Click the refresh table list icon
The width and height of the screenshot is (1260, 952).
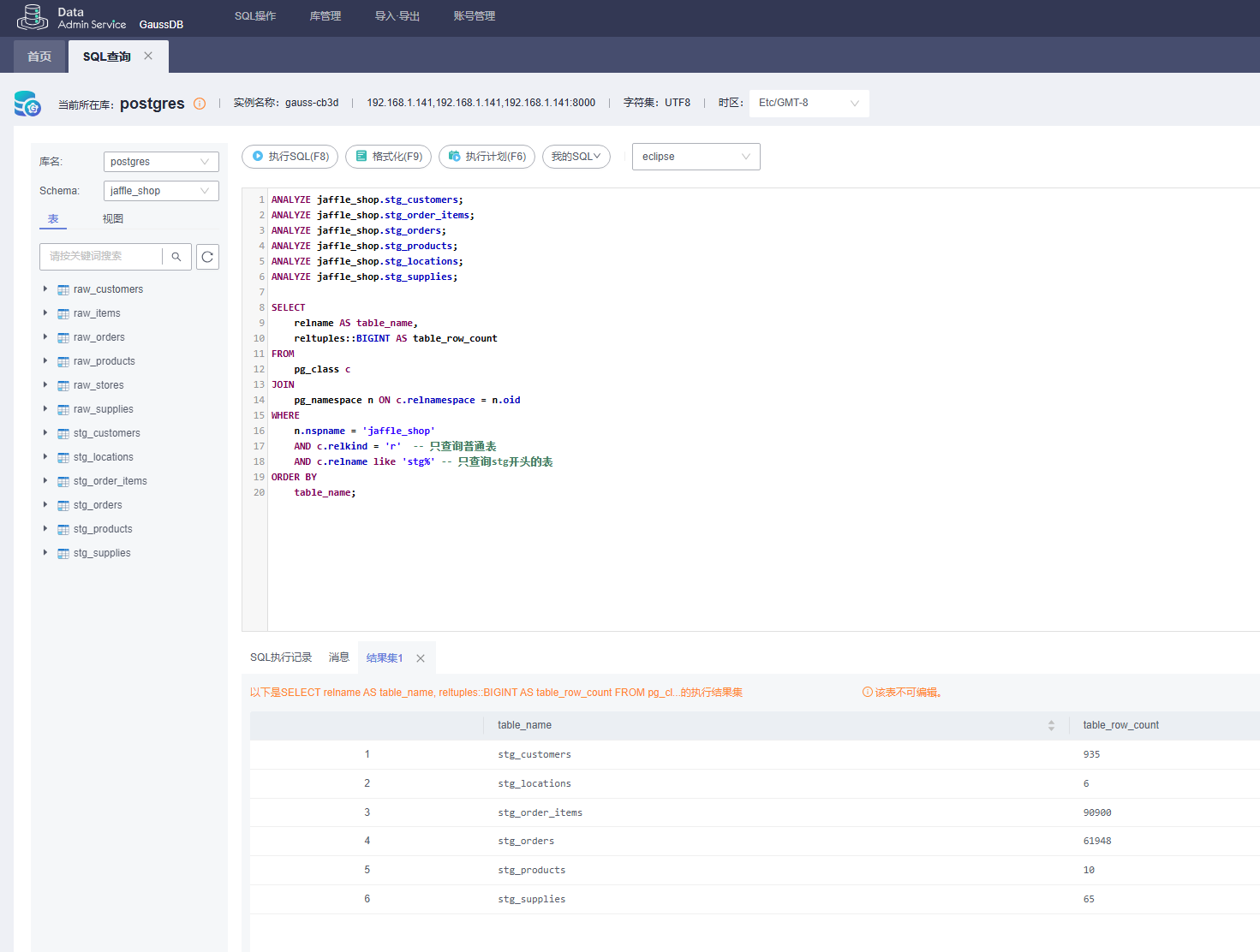[207, 257]
